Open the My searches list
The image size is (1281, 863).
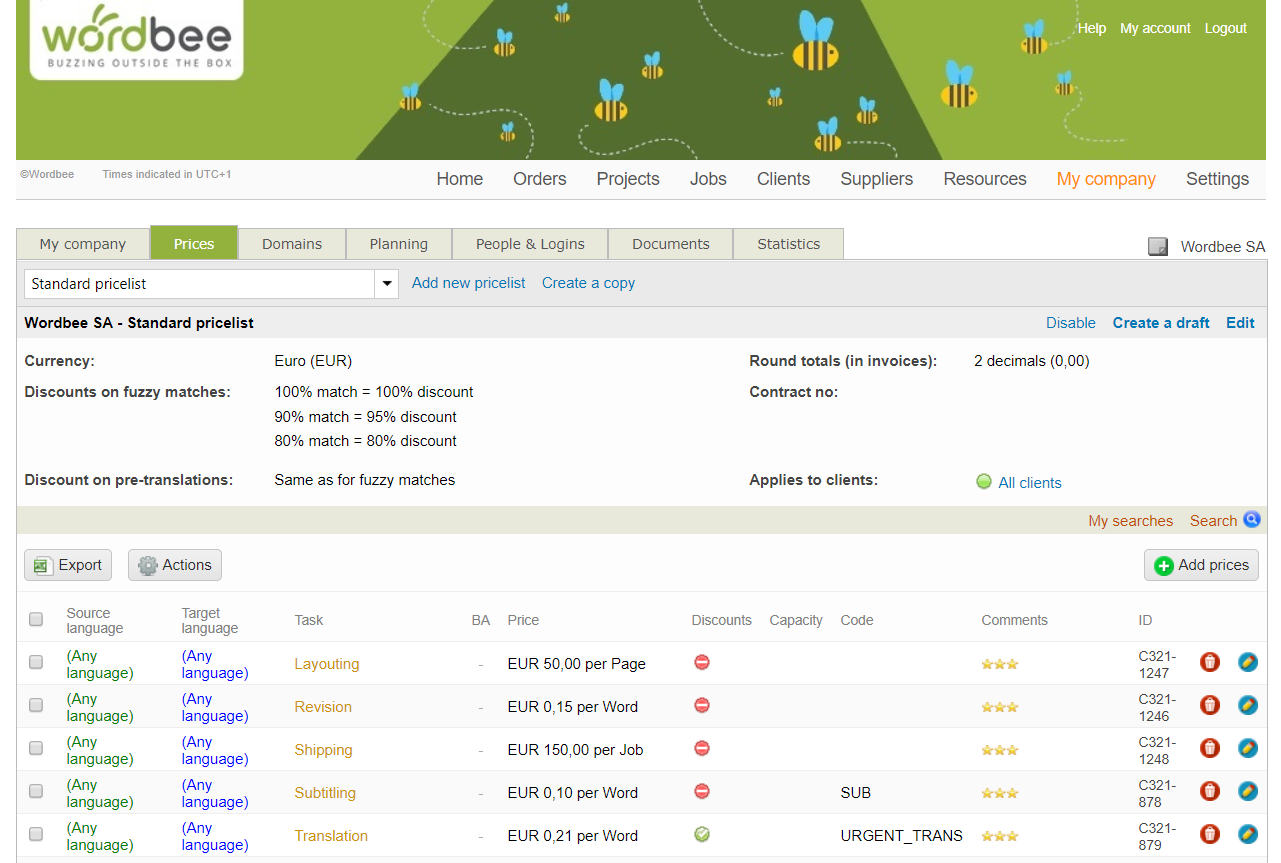pos(1130,521)
